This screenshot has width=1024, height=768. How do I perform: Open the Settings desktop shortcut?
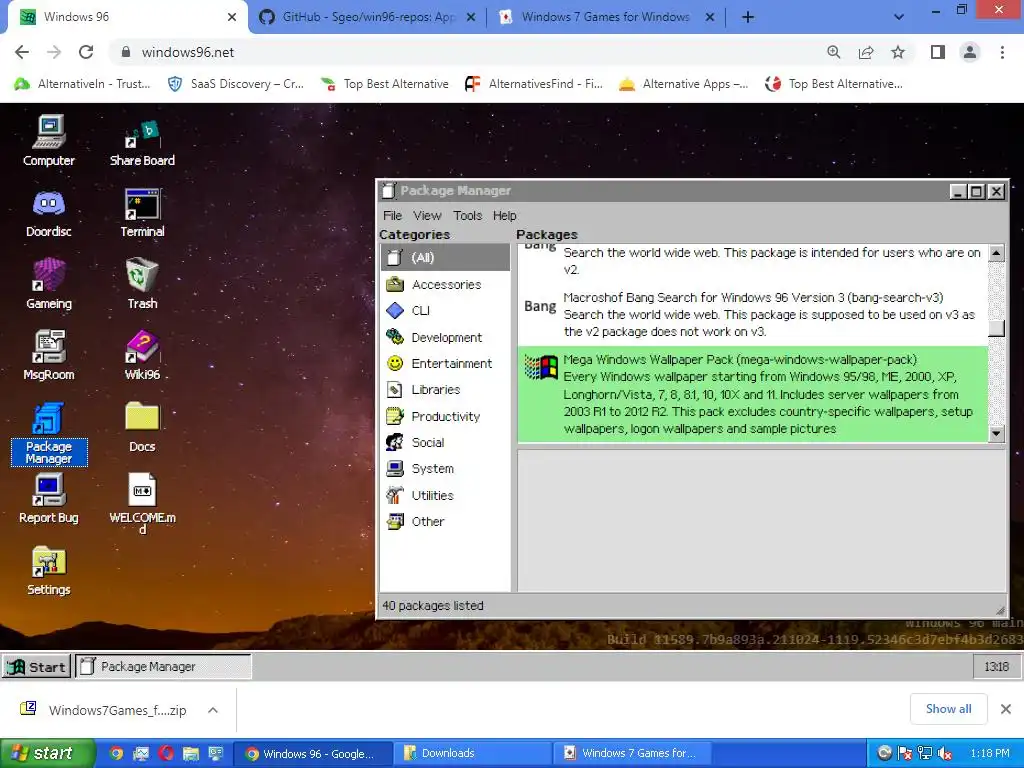point(49,571)
